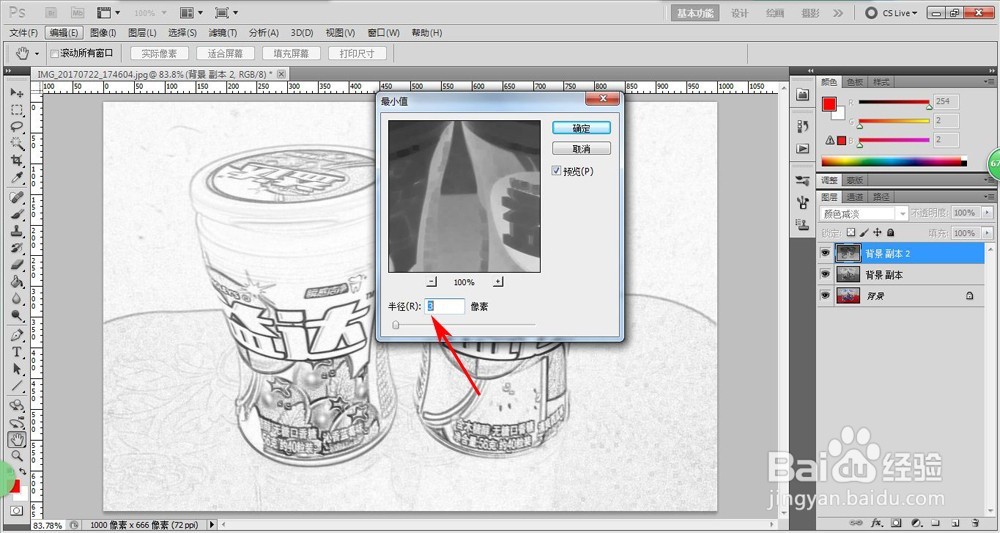
Task: Toggle the Preview checkbox in dialog
Action: coord(556,171)
